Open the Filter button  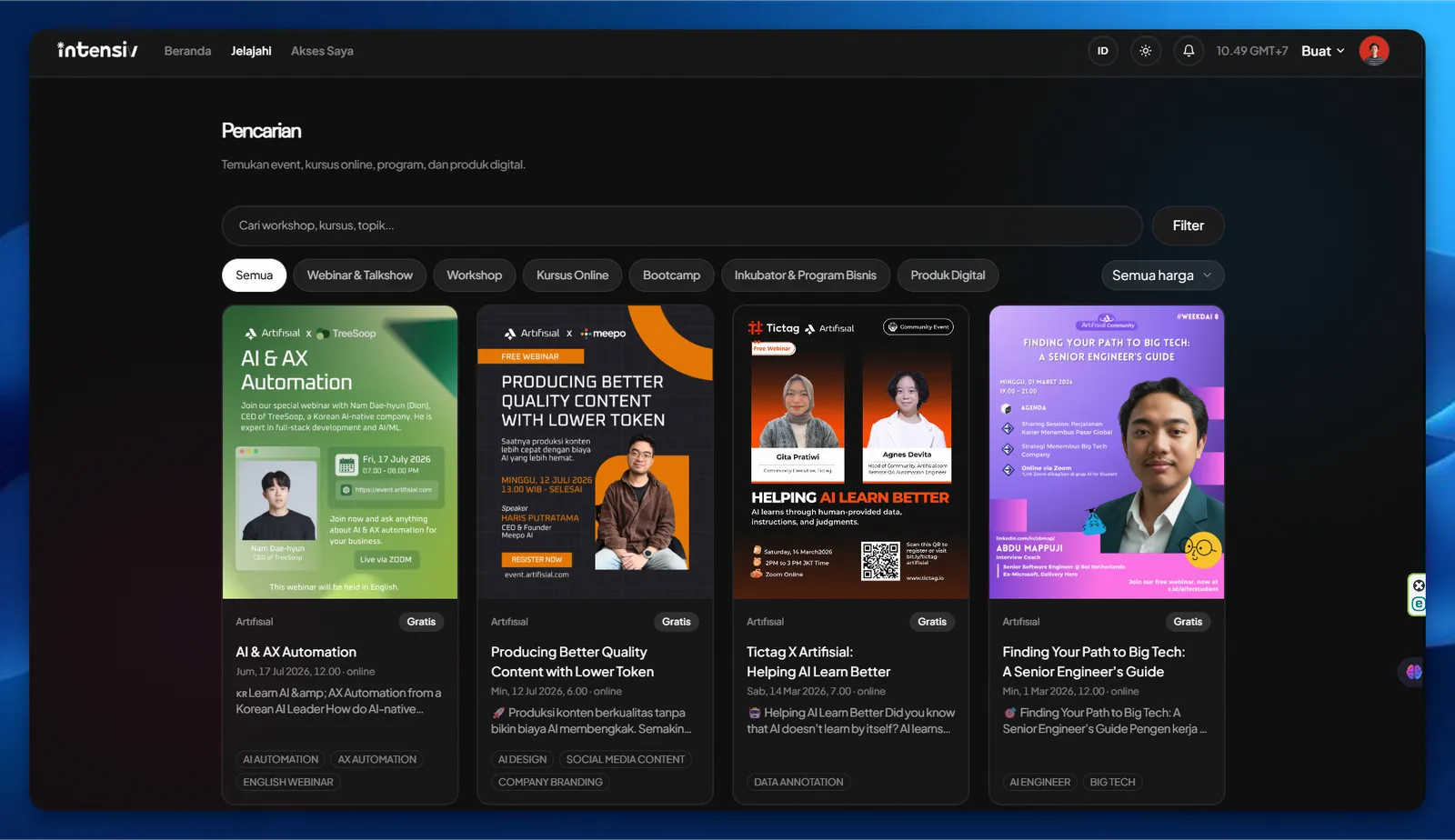tap(1188, 225)
